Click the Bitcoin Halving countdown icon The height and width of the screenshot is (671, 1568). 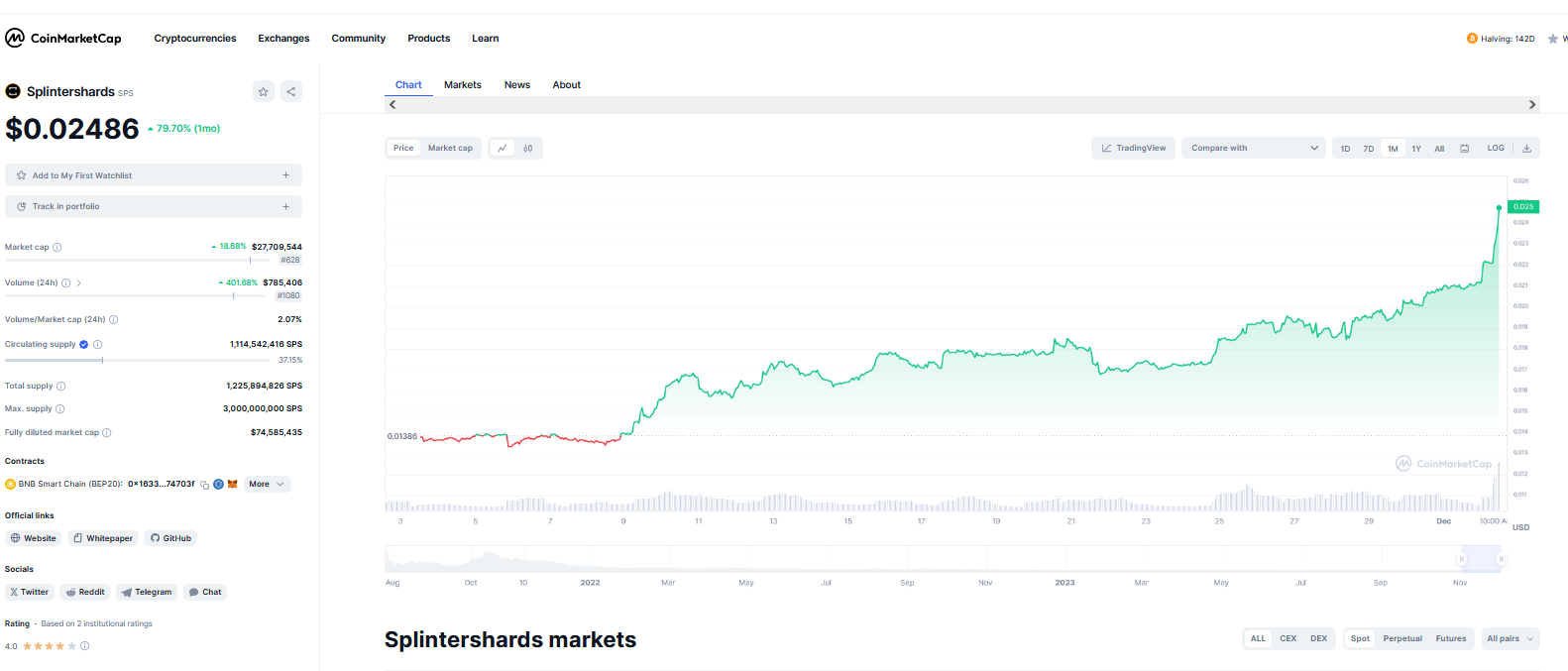click(x=1472, y=39)
